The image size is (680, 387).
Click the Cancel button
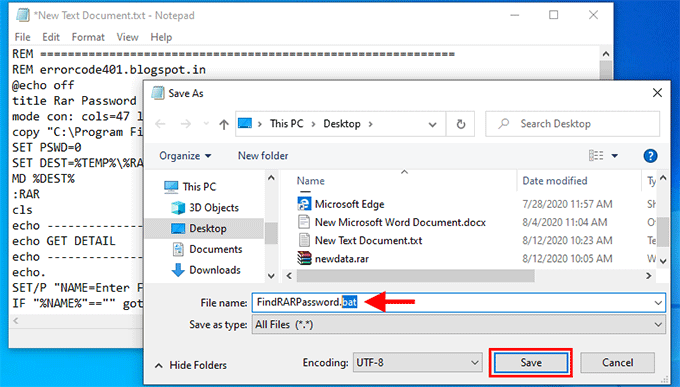click(x=617, y=363)
